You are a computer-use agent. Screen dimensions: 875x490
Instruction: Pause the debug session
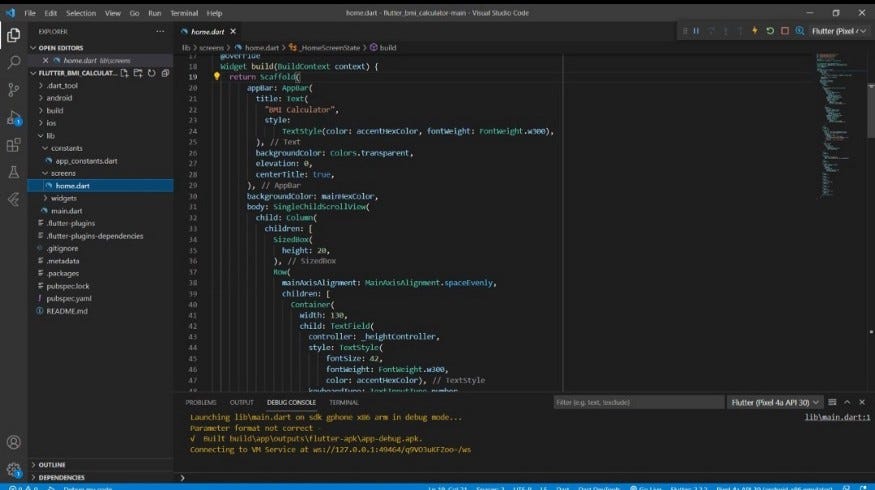(696, 31)
